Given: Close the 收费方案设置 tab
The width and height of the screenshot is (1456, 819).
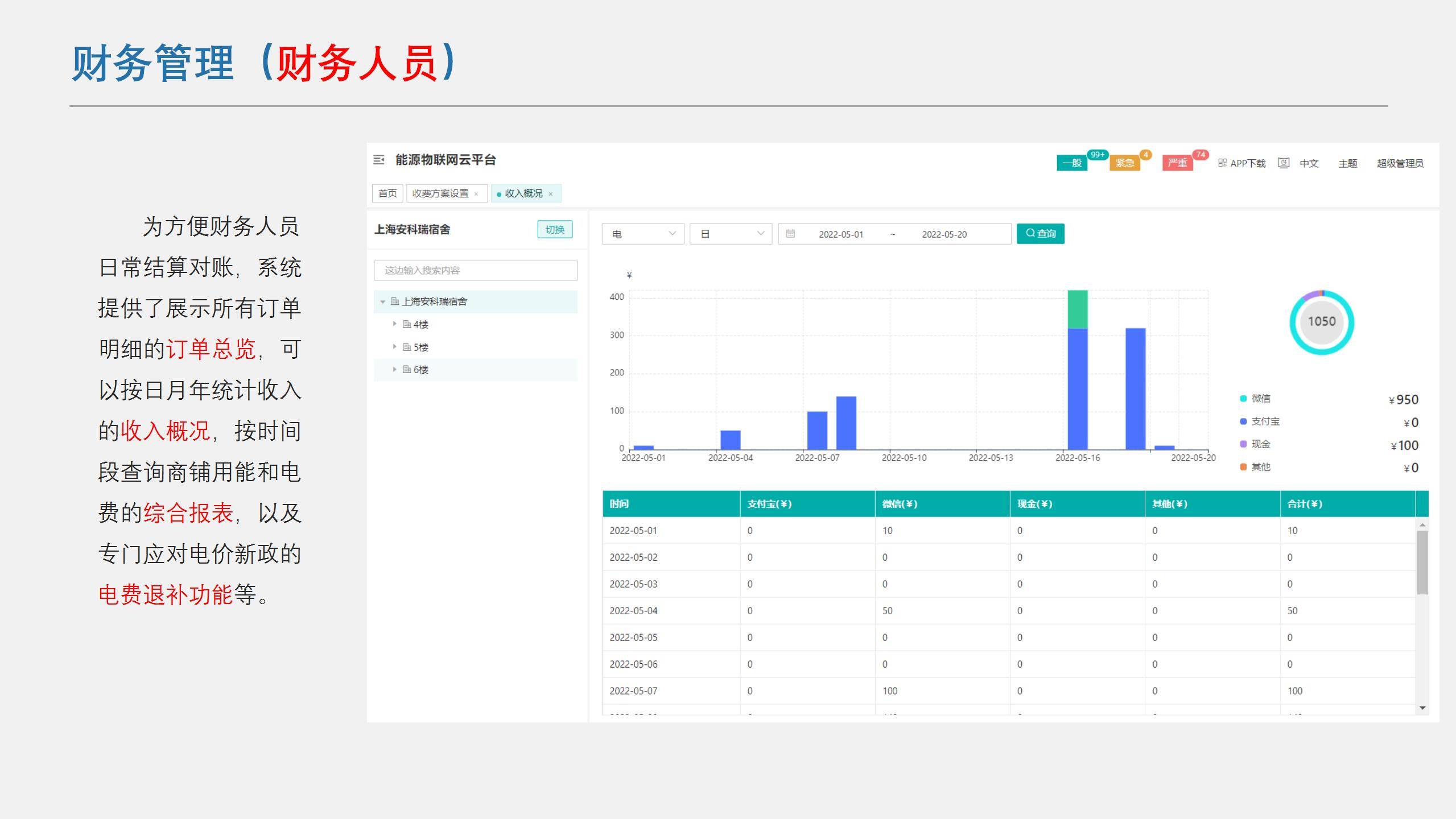Looking at the screenshot, I should pyautogui.click(x=476, y=194).
